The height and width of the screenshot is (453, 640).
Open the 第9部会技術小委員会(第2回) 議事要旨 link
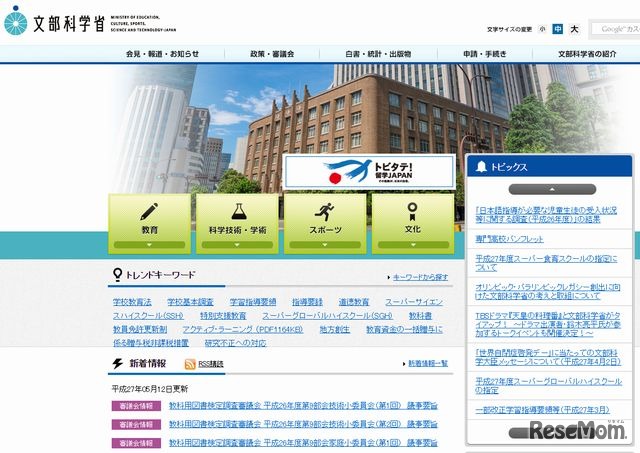pyautogui.click(x=303, y=424)
